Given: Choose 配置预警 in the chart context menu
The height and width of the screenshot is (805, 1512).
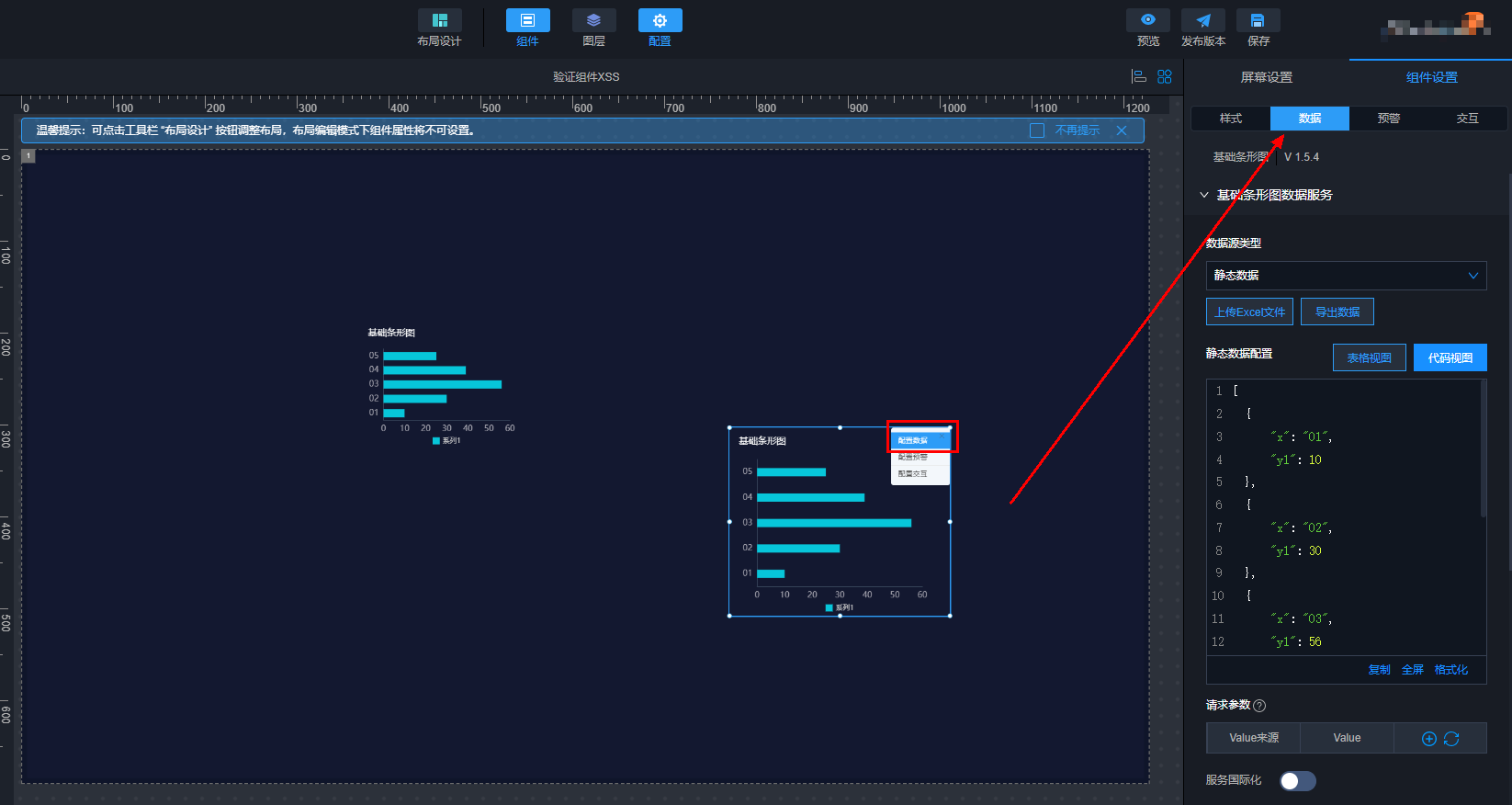Looking at the screenshot, I should tap(920, 458).
